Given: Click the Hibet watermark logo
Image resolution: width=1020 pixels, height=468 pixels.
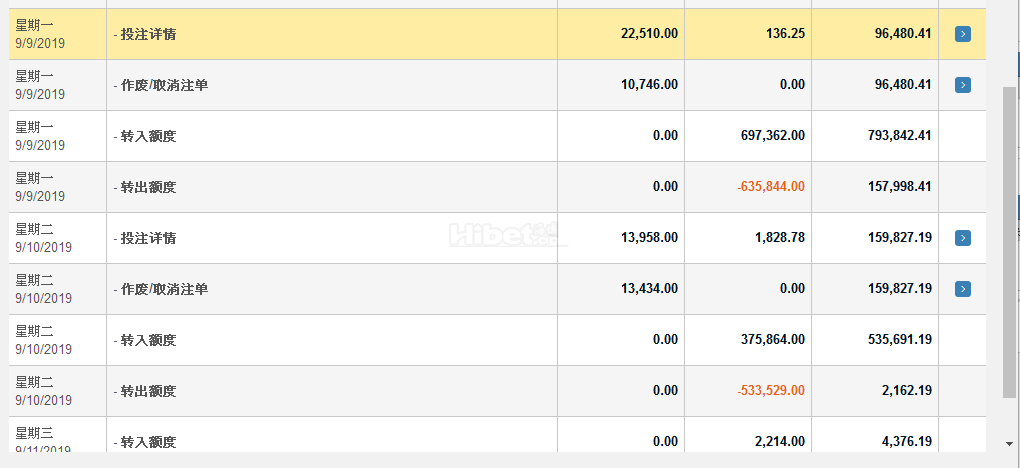Looking at the screenshot, I should (x=506, y=235).
